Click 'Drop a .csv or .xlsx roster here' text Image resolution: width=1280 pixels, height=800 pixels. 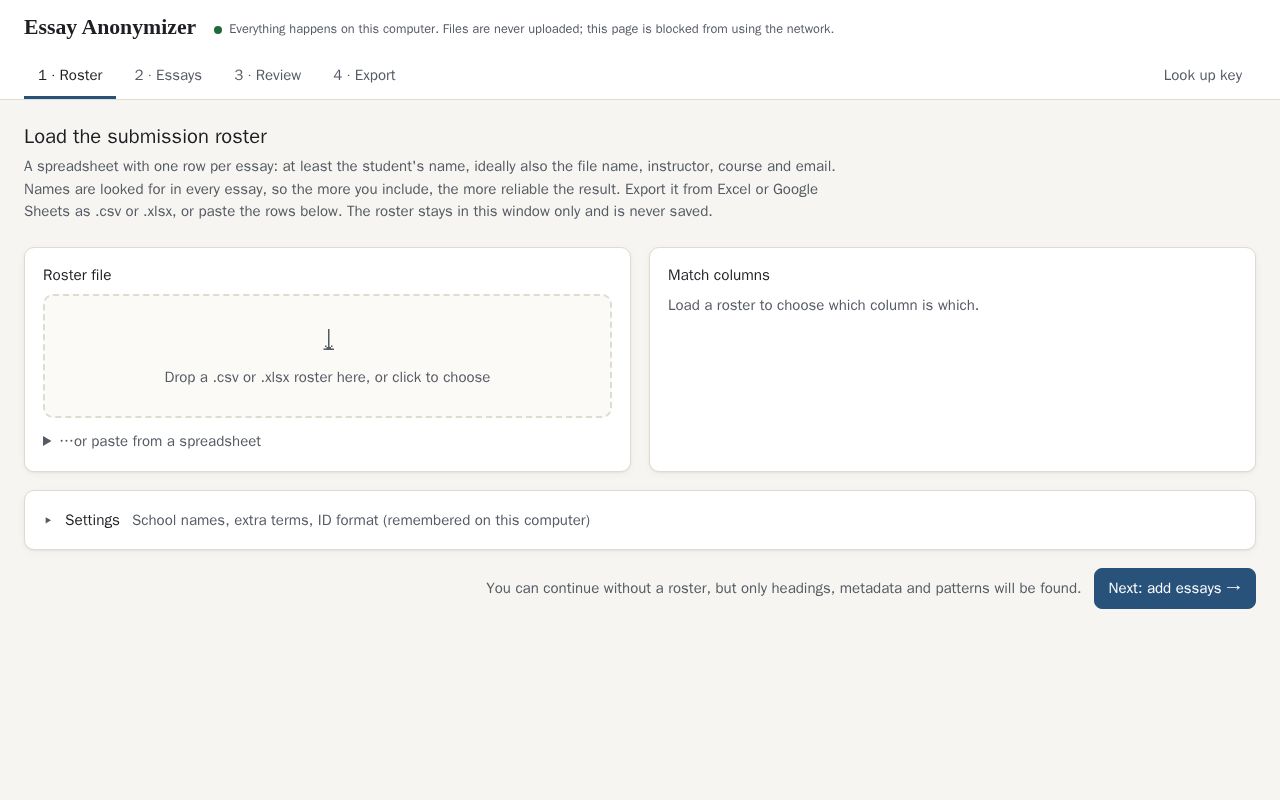327,377
